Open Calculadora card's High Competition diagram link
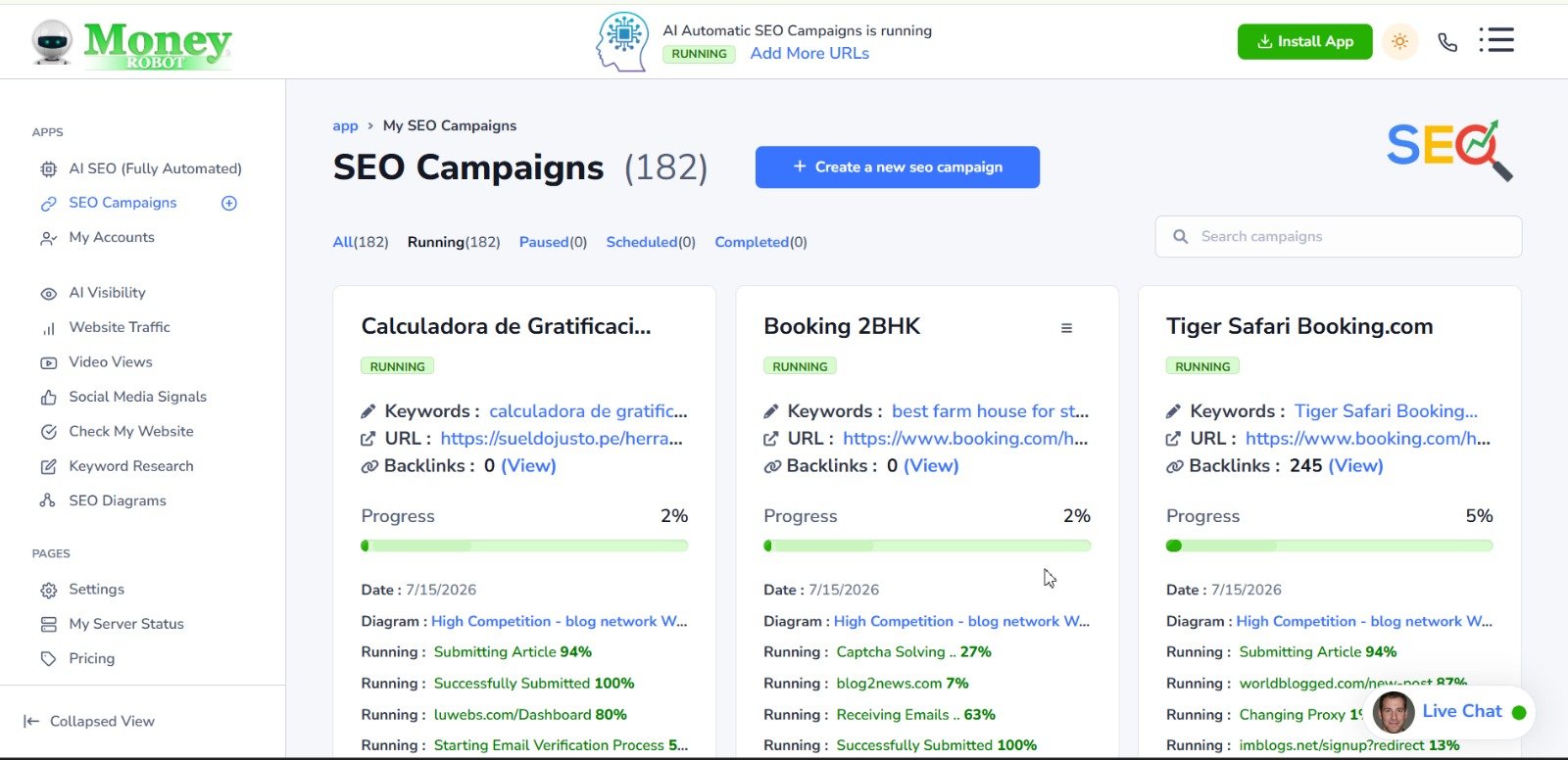The height and width of the screenshot is (760, 1568). 560,621
